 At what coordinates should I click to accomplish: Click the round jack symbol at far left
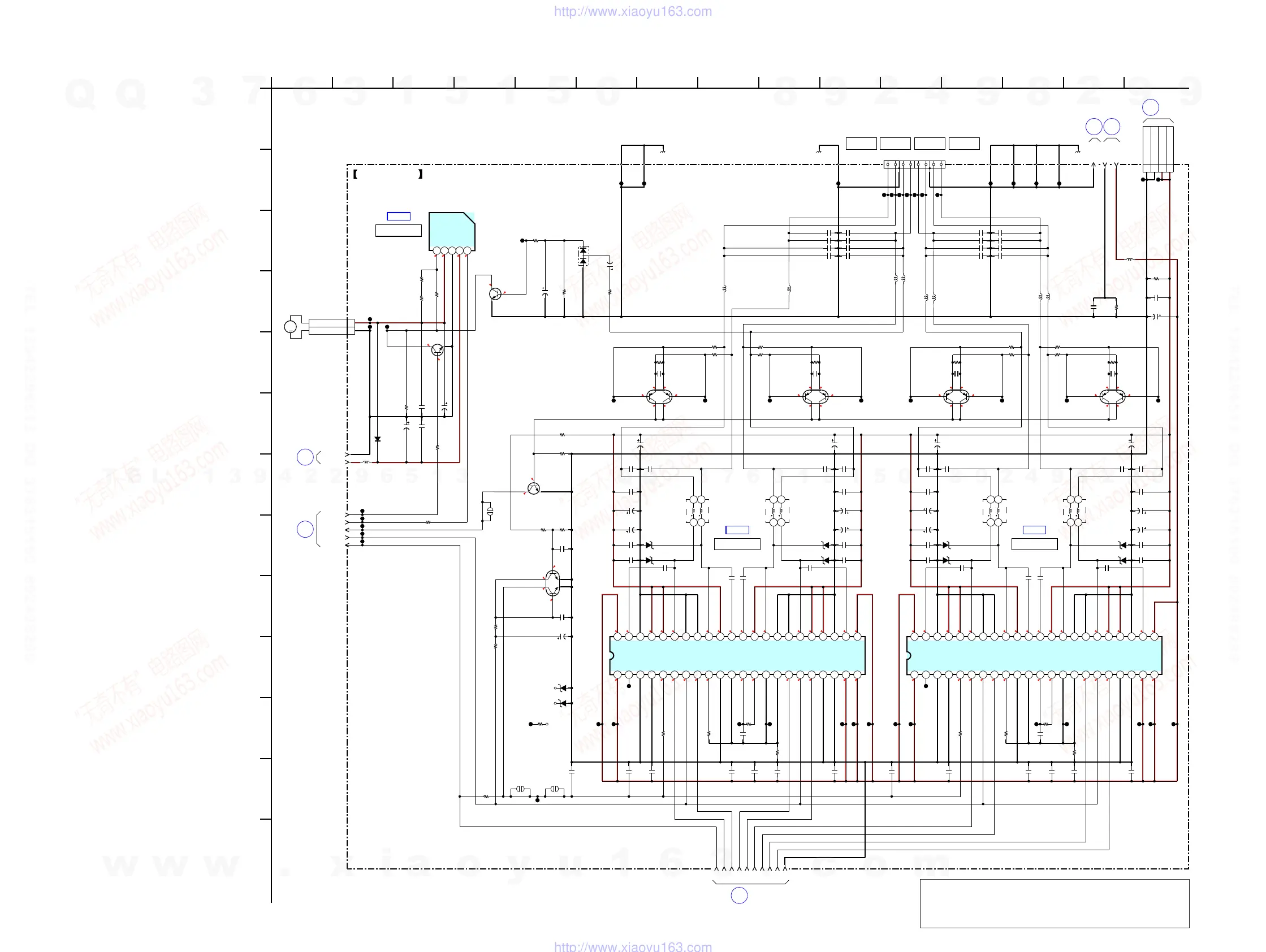click(x=291, y=327)
